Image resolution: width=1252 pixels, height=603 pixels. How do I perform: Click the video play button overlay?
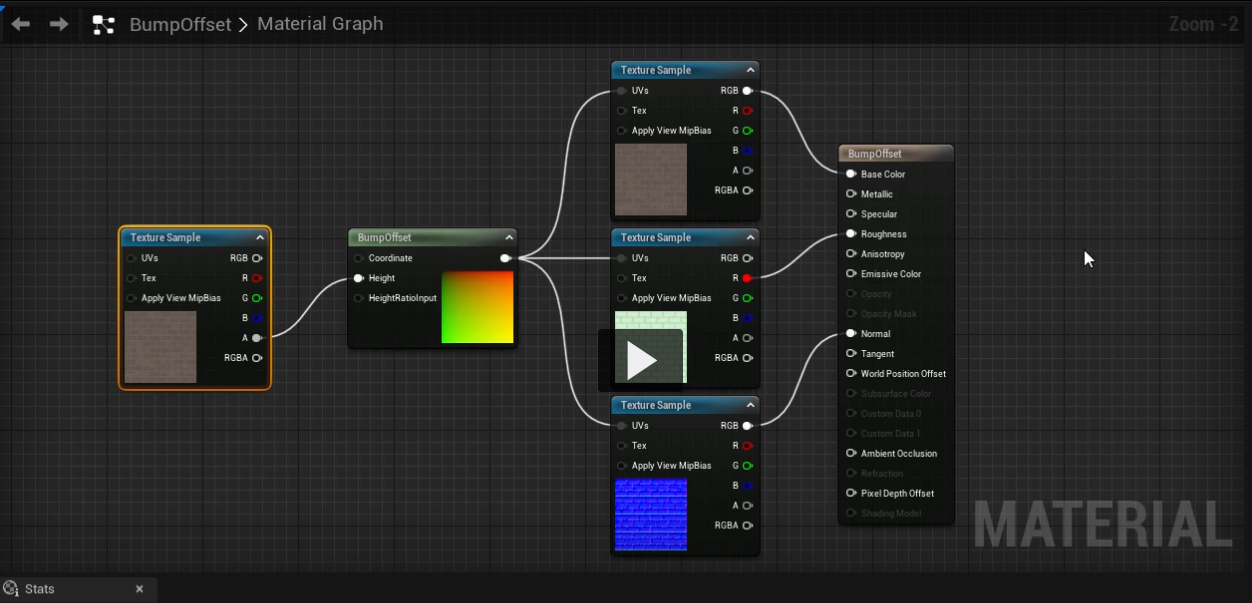tap(641, 361)
